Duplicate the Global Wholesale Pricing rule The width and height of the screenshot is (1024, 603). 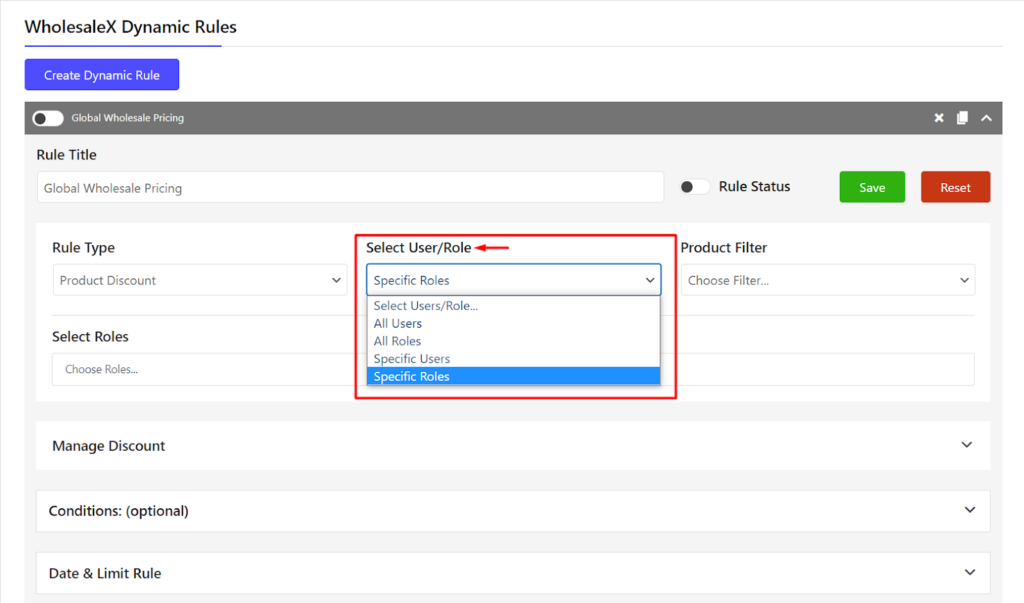point(962,118)
